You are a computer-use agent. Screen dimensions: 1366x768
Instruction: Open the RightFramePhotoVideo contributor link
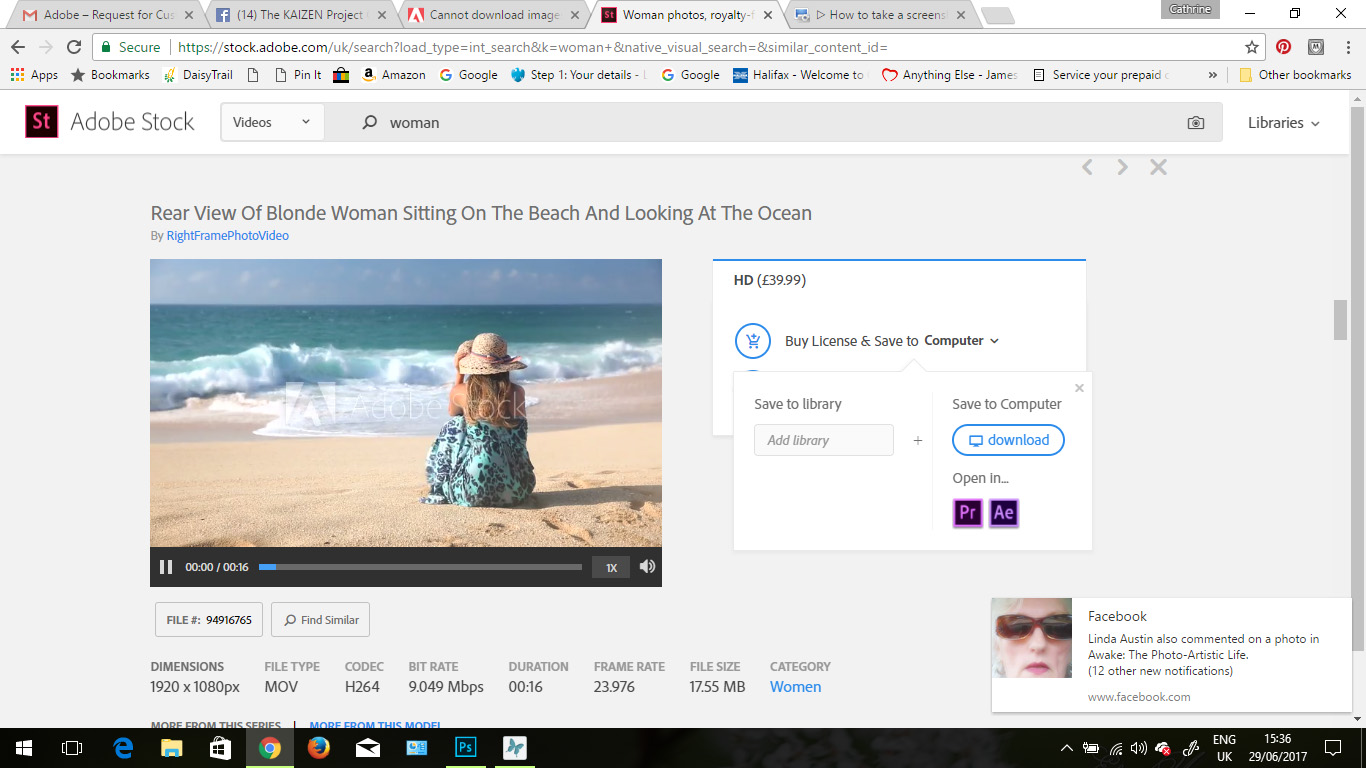[228, 236]
